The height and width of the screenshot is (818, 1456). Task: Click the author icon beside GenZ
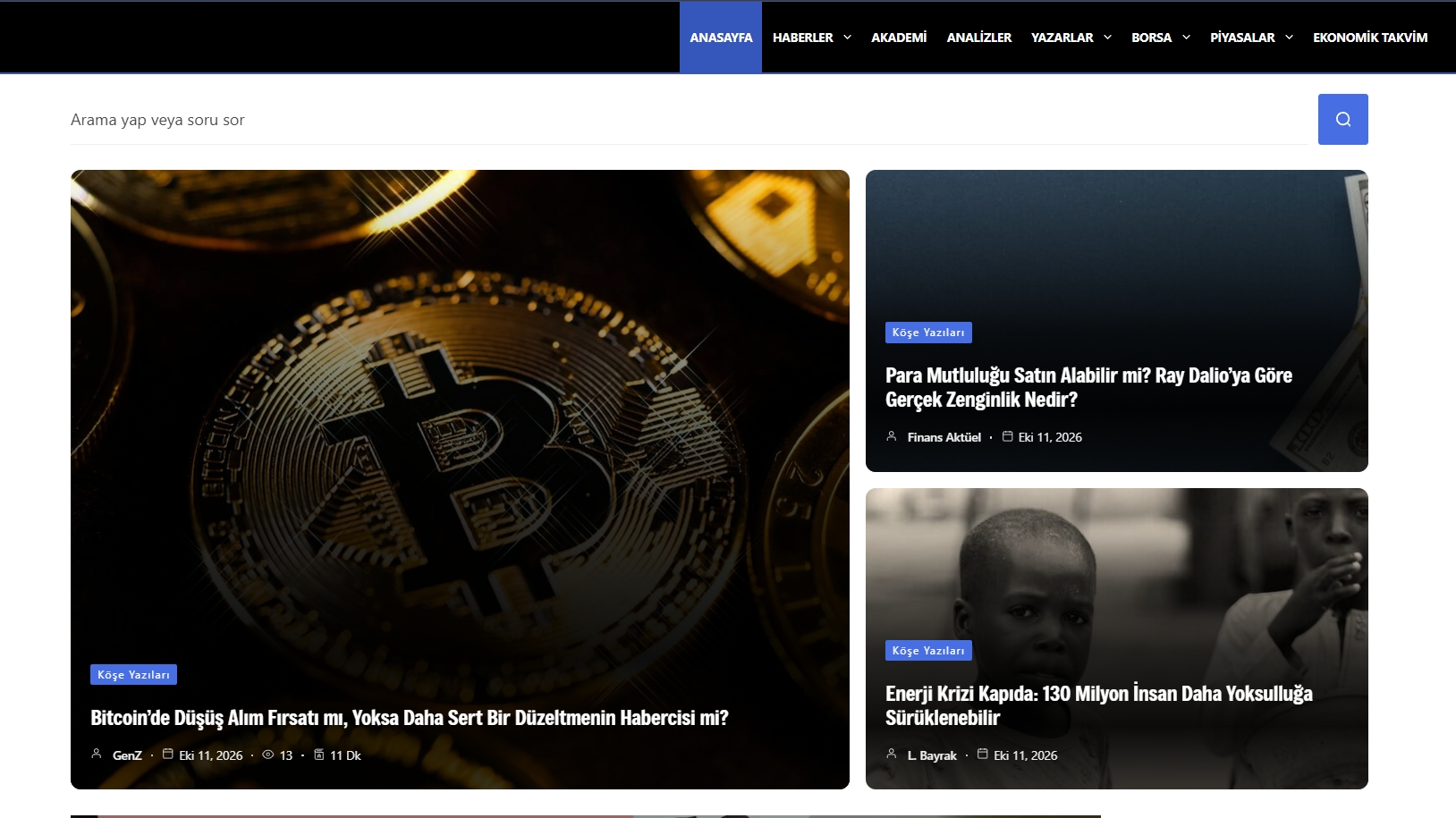(x=97, y=754)
